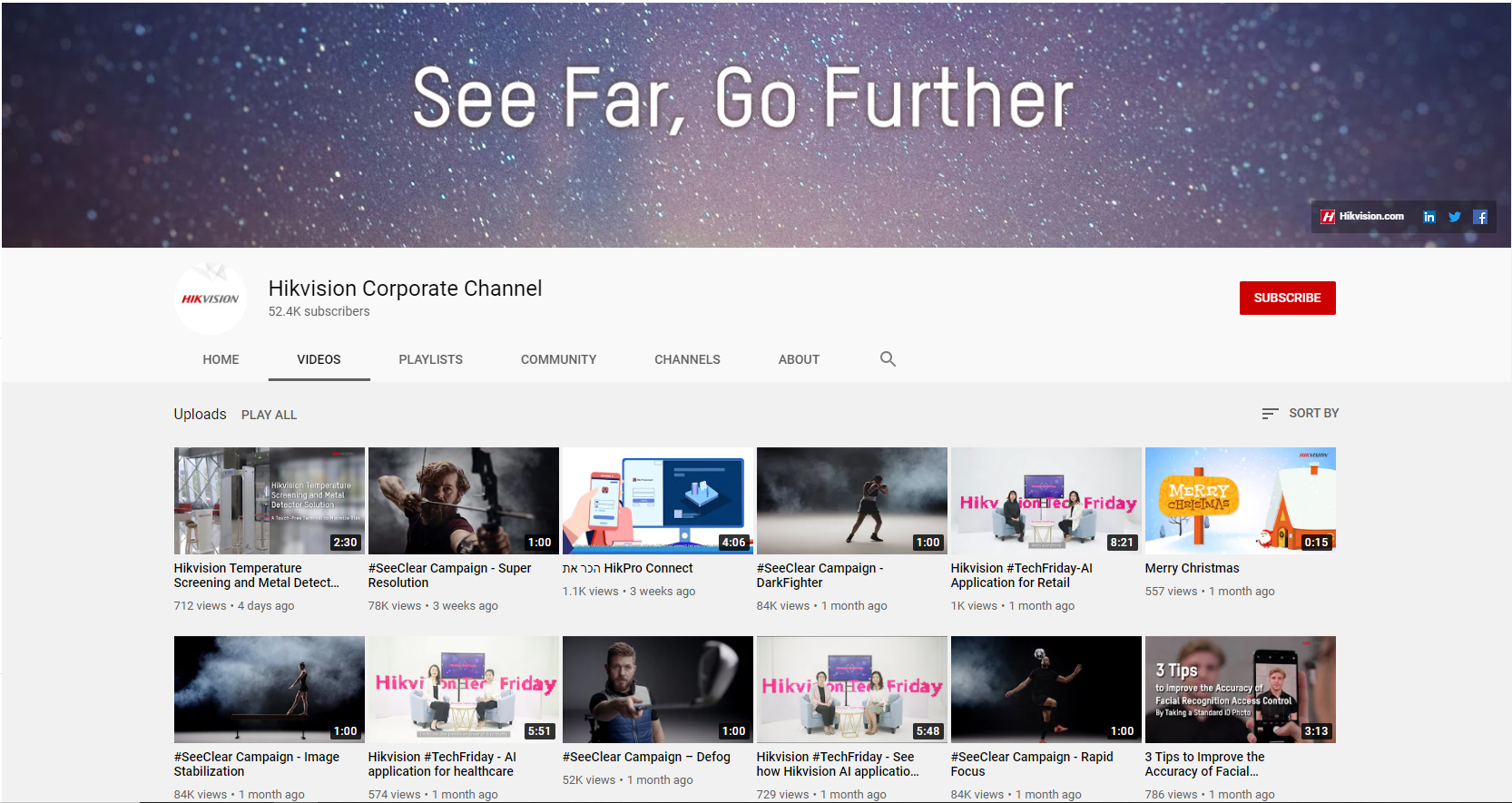
Task: Click title '#SeeClear Campaign - Rapid Focus'
Action: tap(1032, 764)
